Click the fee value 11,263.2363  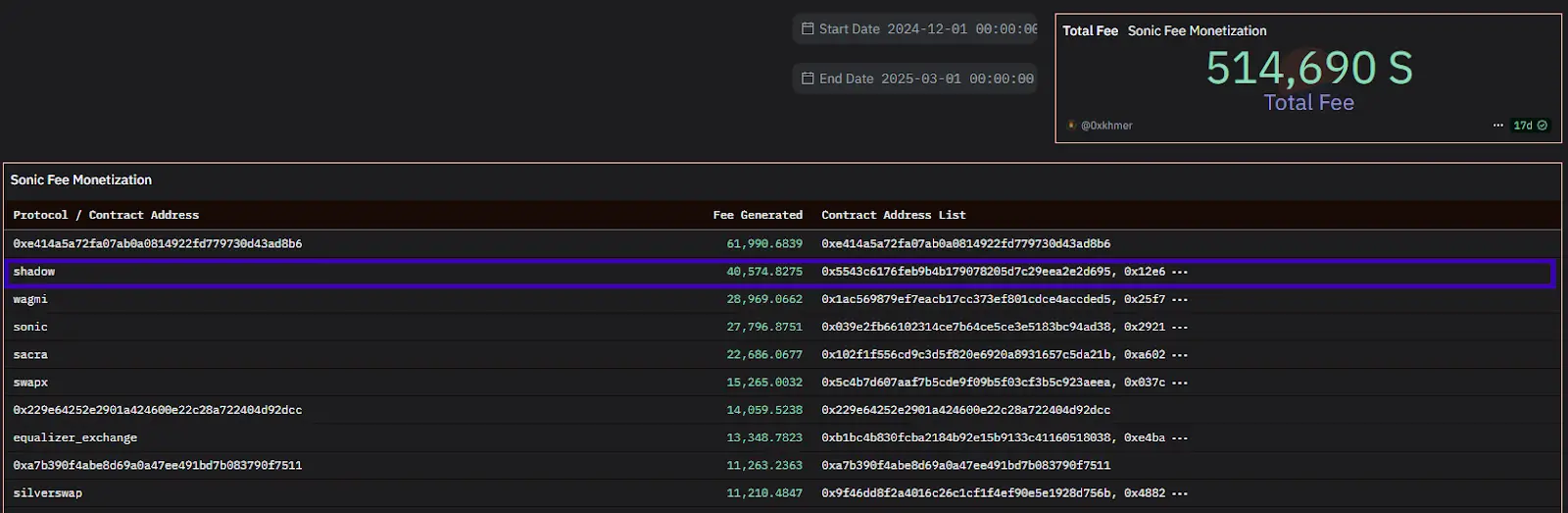(x=764, y=465)
